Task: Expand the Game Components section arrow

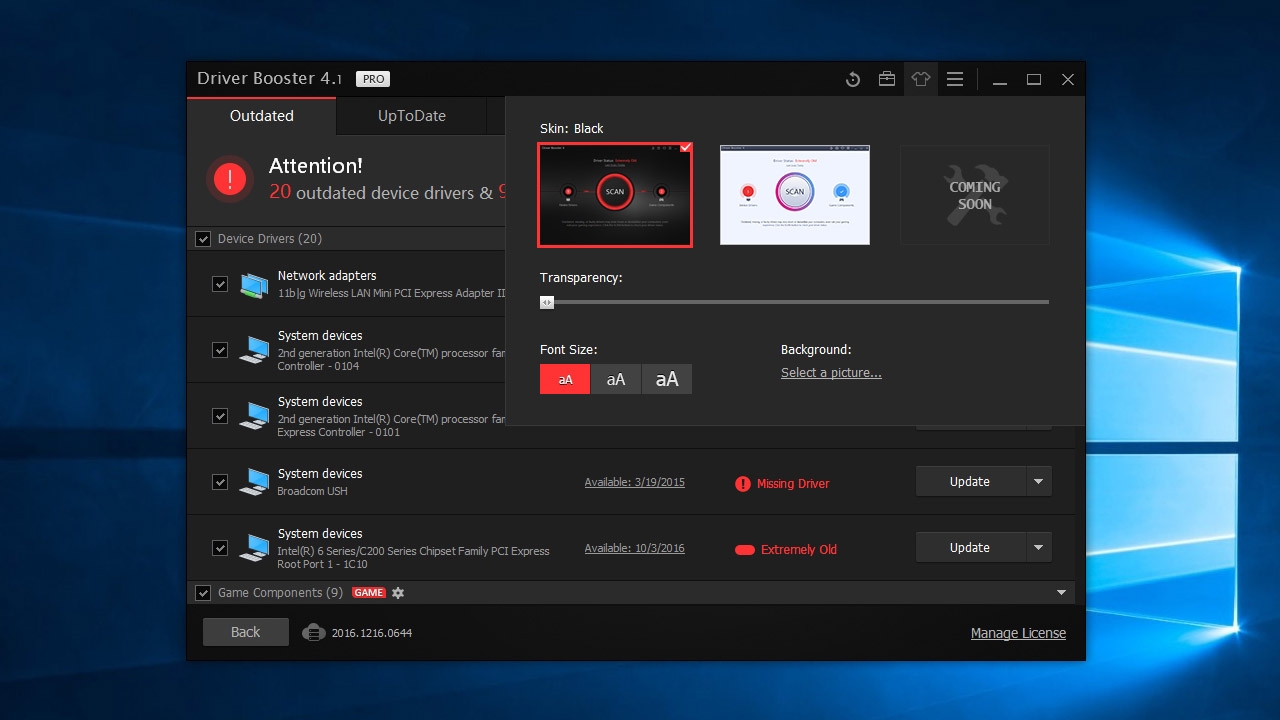Action: coord(1062,593)
